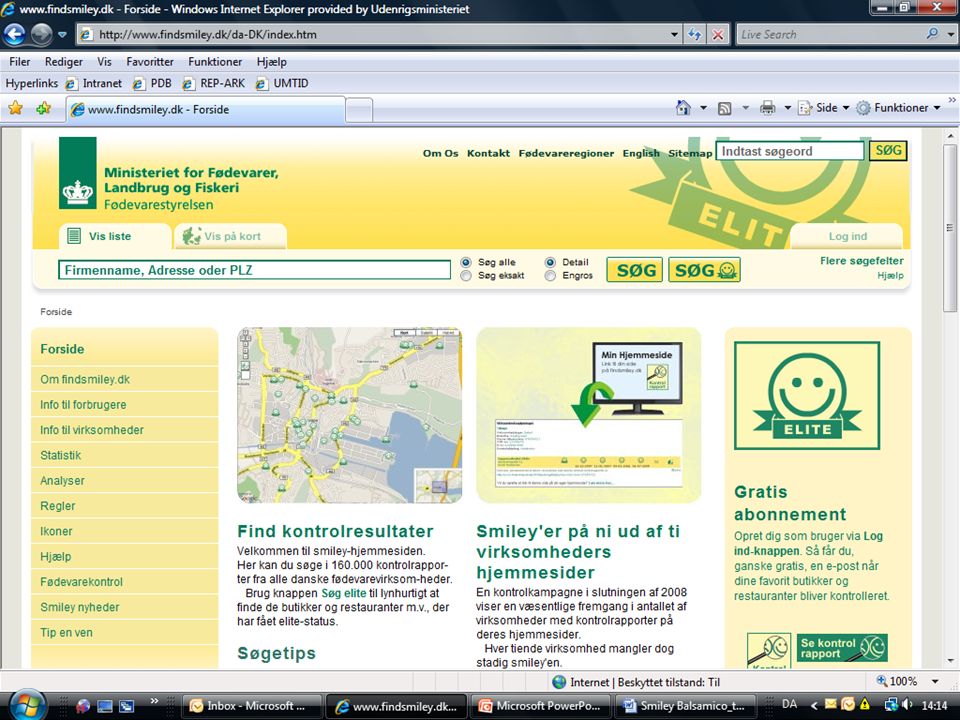
Task: Click the browser Back arrow button
Action: pos(14,34)
